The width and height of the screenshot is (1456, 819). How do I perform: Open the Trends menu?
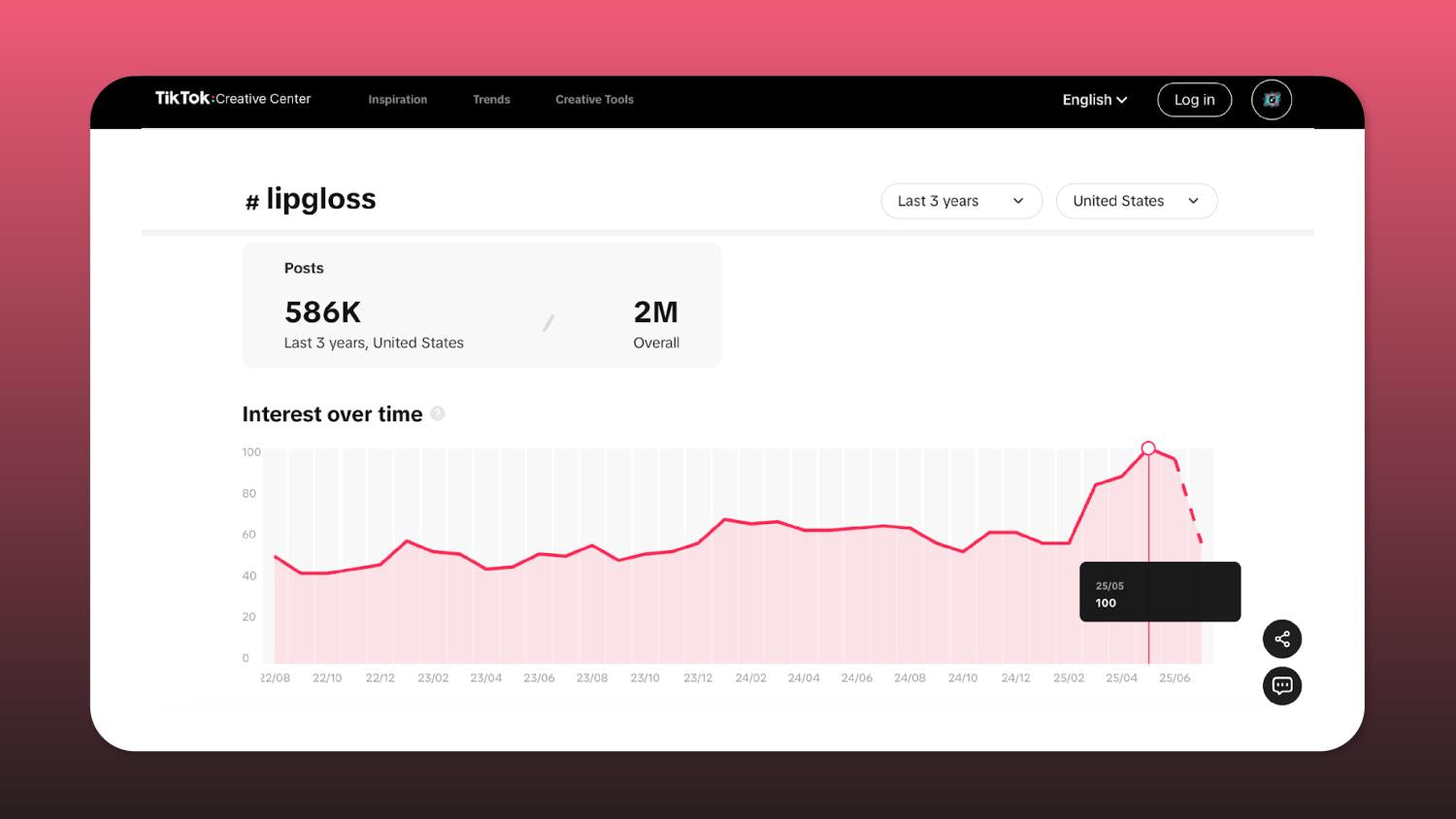point(491,100)
